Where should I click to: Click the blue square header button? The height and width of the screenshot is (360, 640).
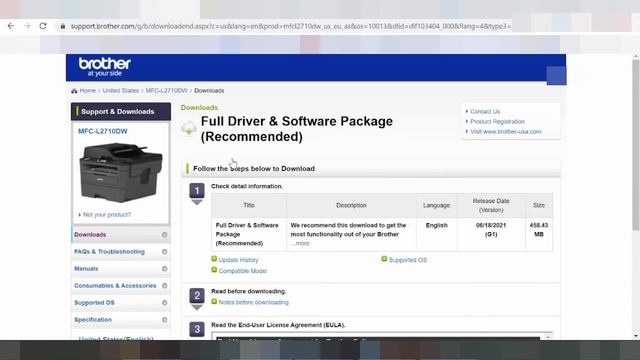(x=556, y=76)
